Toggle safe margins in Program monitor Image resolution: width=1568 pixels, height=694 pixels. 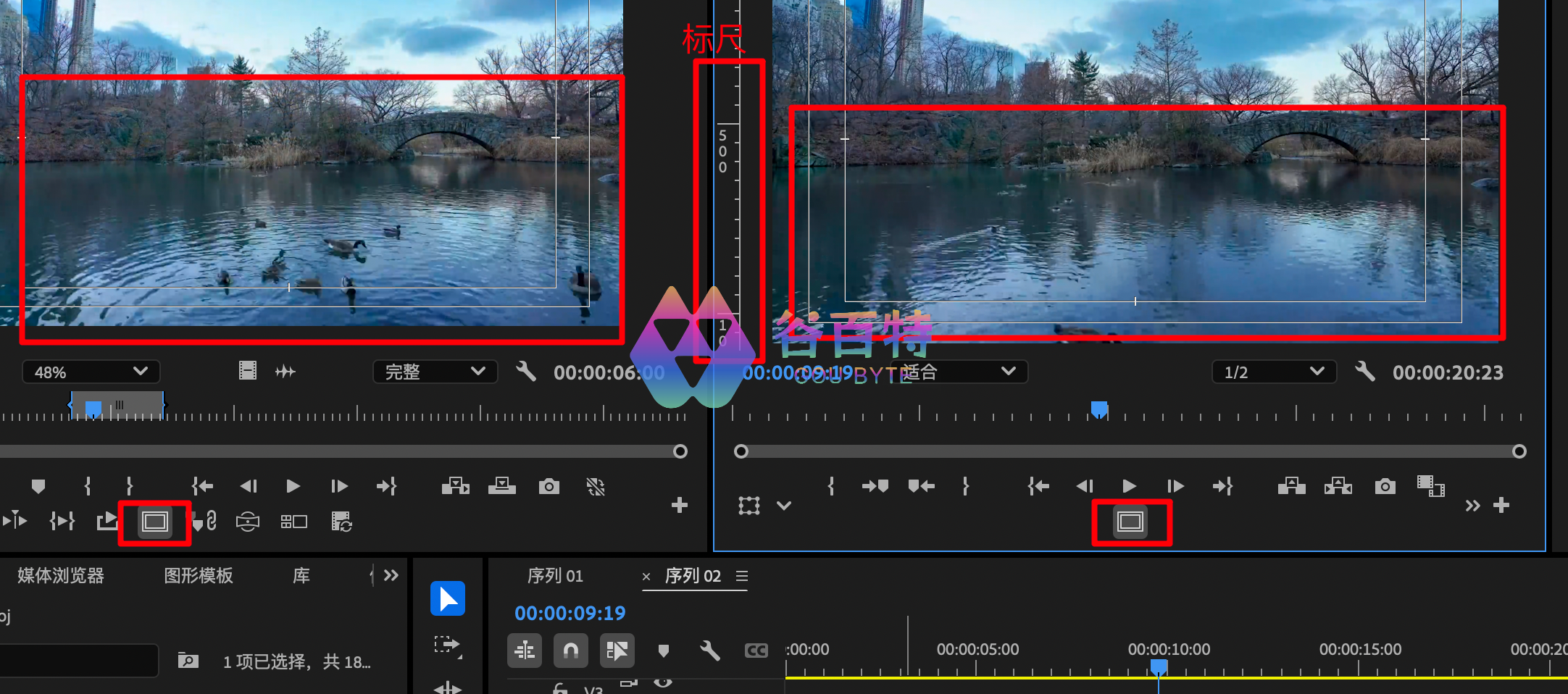(x=1130, y=522)
